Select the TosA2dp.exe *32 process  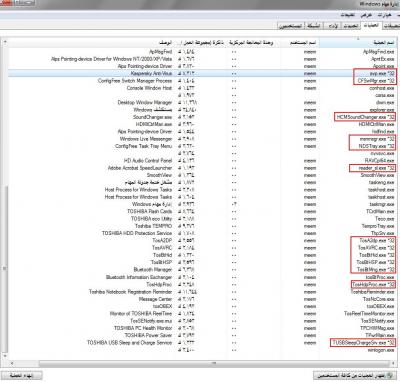377,240
